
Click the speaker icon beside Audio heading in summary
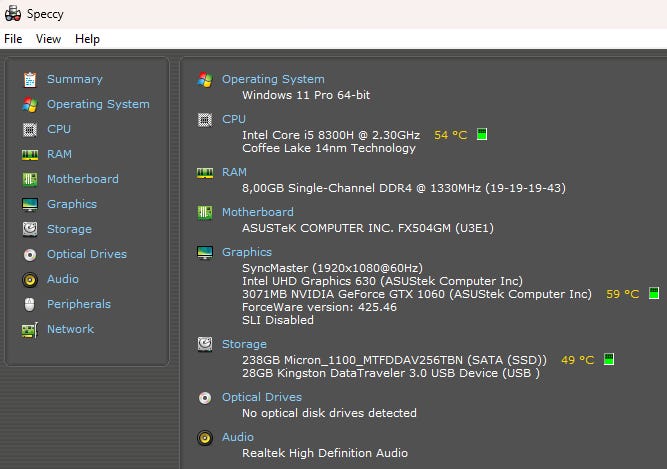205,438
